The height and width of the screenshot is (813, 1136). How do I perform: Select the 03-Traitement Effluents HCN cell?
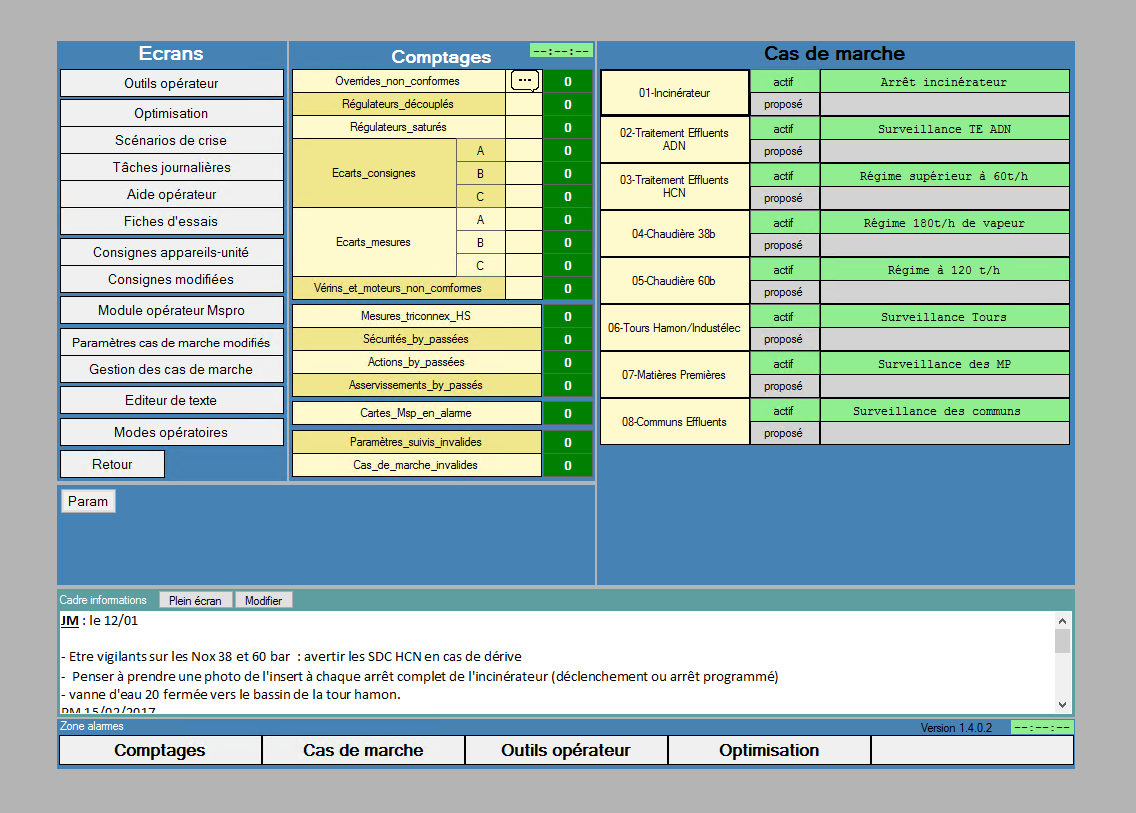point(674,186)
